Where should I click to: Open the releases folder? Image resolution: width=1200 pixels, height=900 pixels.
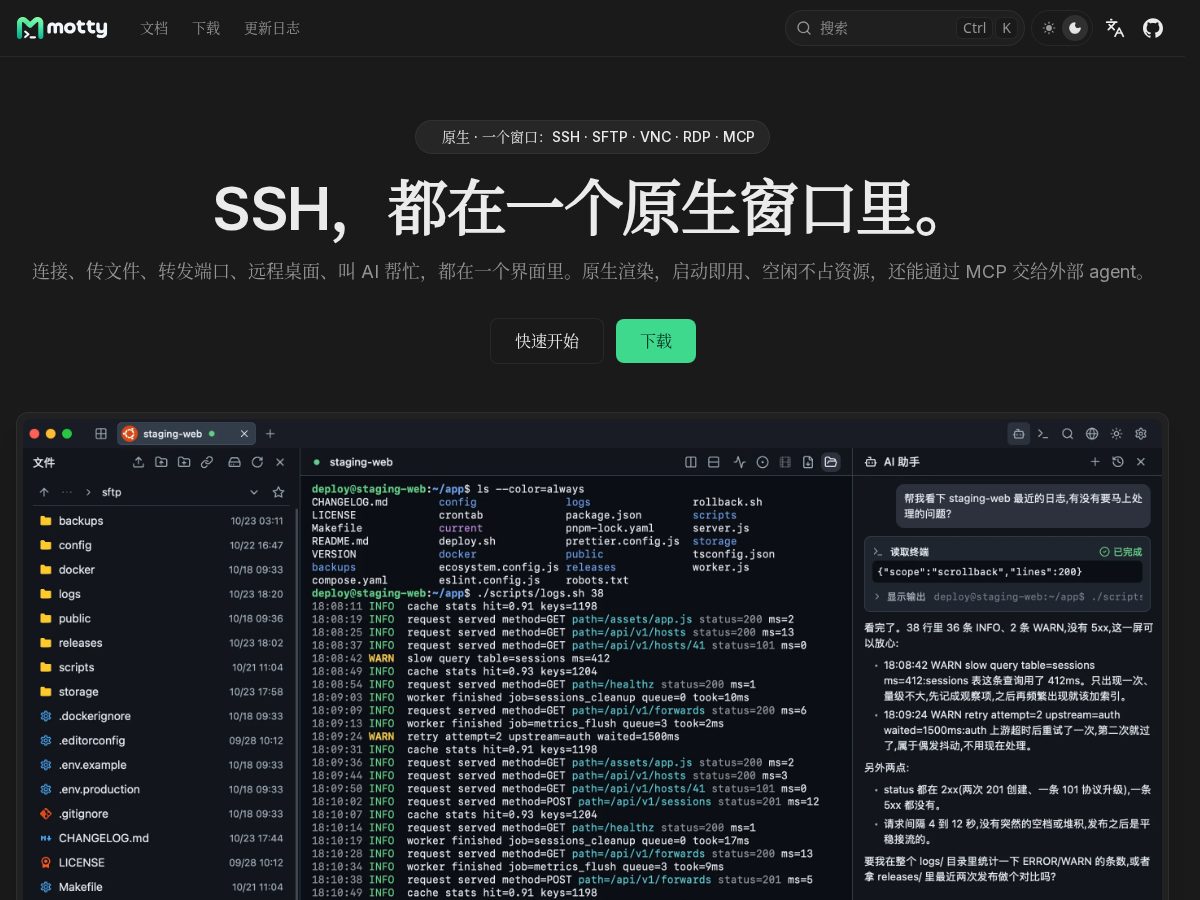click(161, 643)
